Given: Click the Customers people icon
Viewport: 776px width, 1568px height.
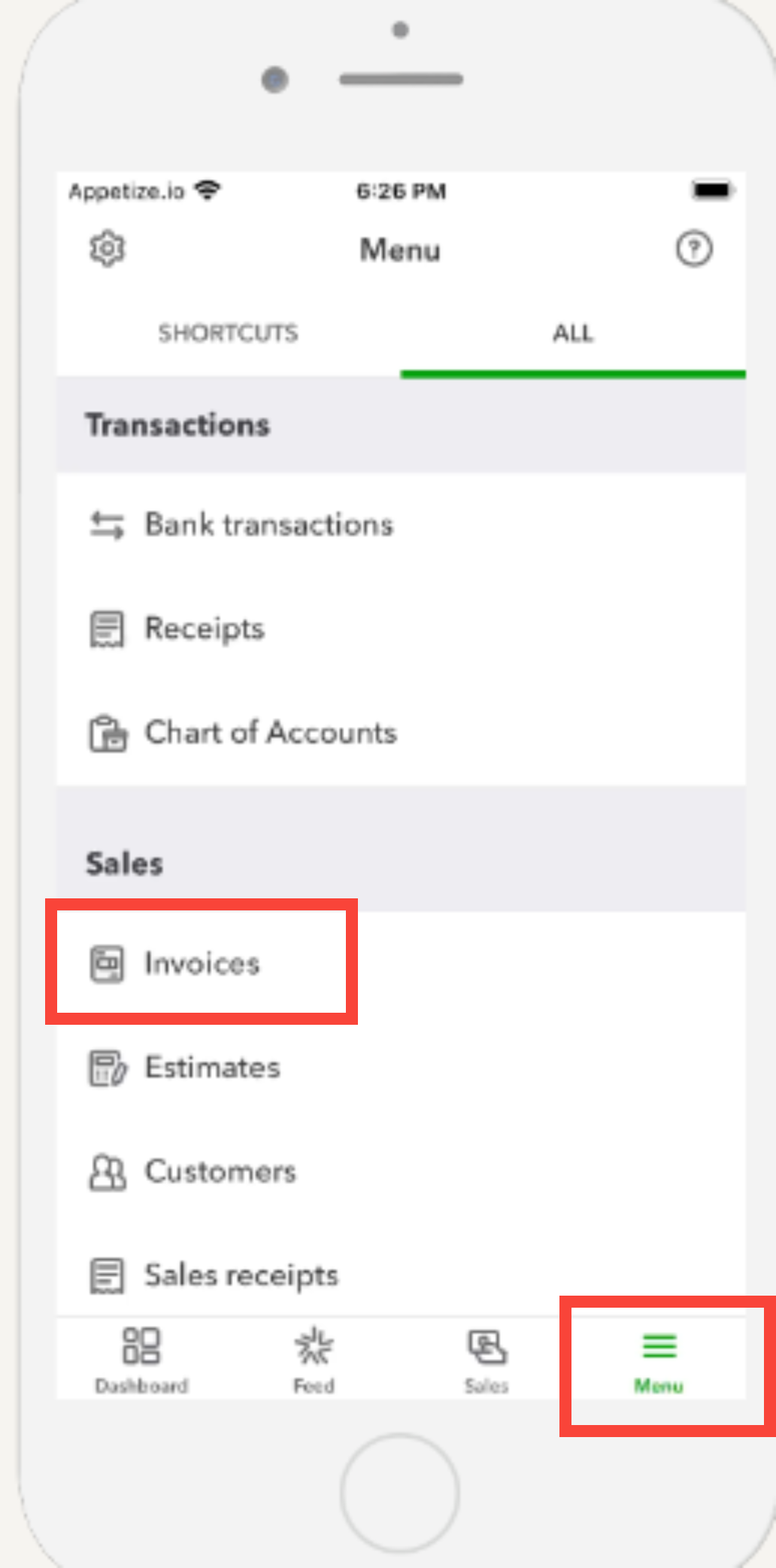Looking at the screenshot, I should [x=108, y=1172].
